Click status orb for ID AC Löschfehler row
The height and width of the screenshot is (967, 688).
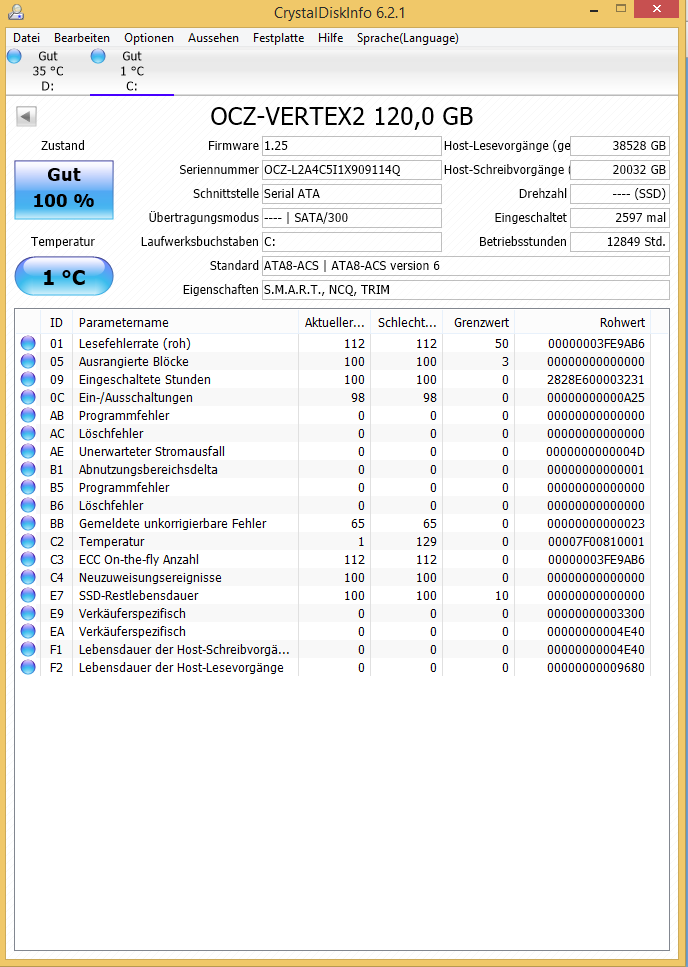[28, 434]
